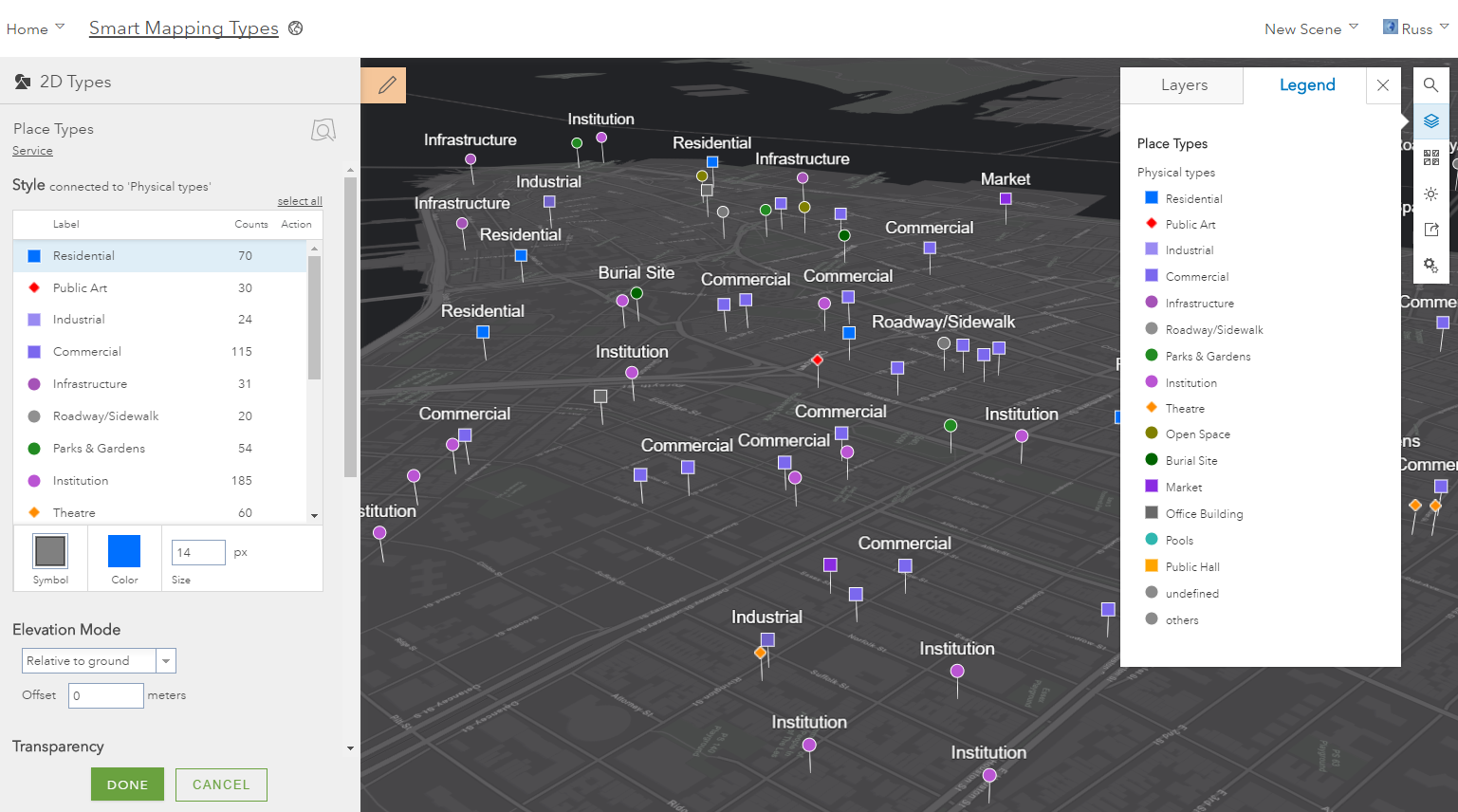The height and width of the screenshot is (812, 1458).
Task: Click the "Market" entry in the legend
Action: [x=1184, y=488]
